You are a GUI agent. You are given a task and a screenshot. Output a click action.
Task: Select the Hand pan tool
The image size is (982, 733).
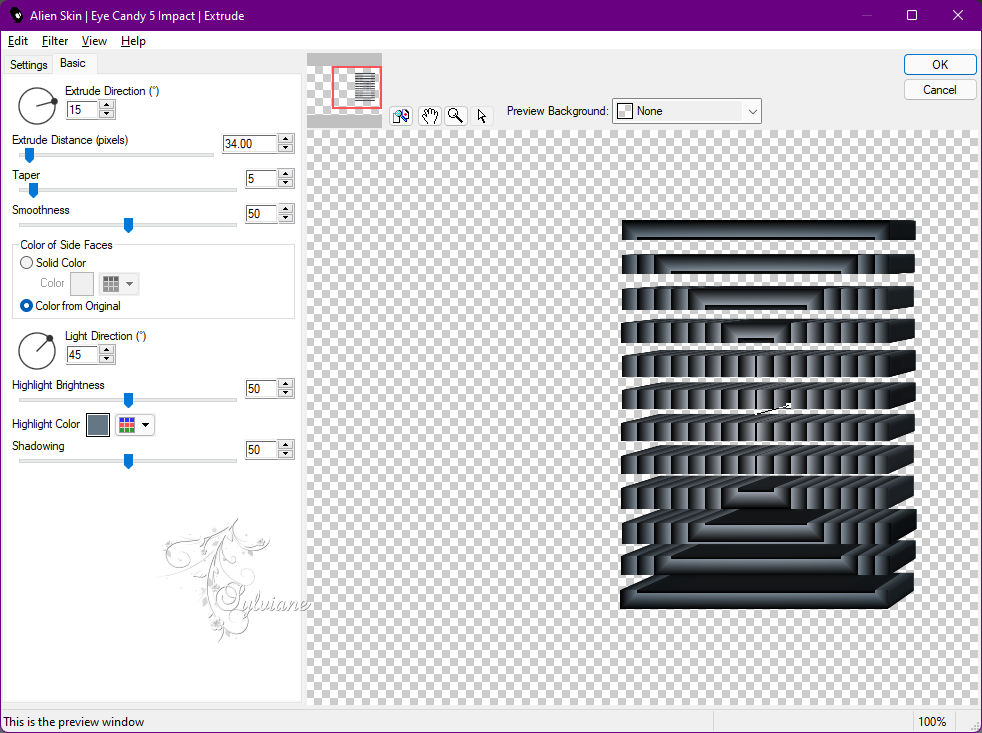[429, 116]
